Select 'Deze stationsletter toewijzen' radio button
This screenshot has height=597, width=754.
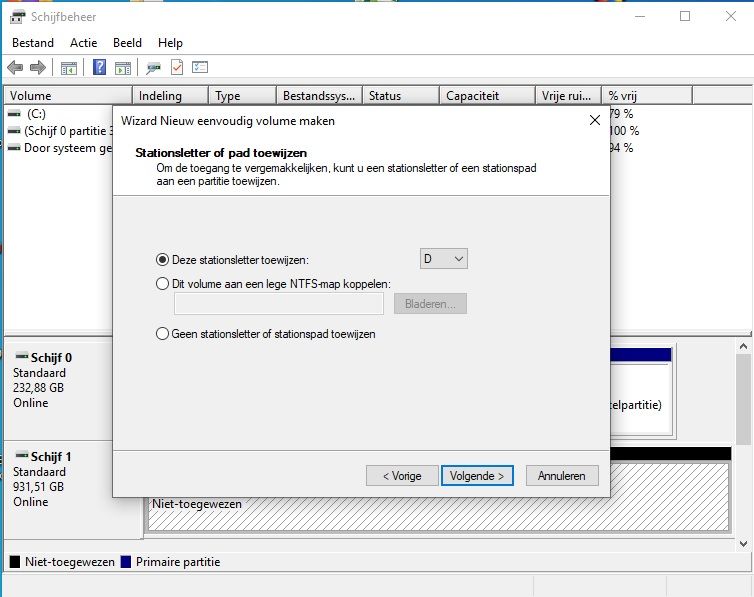point(163,260)
